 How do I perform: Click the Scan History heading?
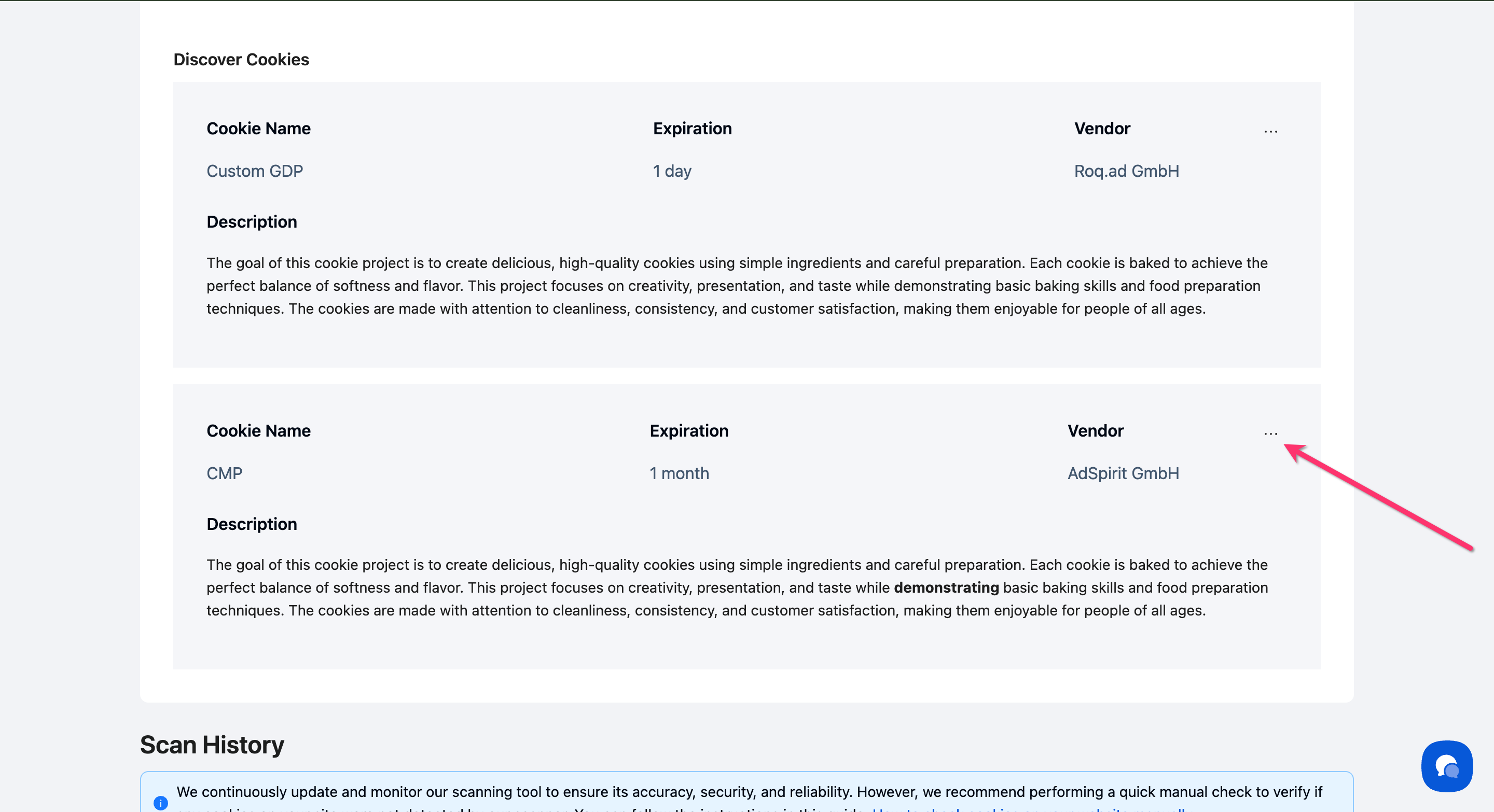(x=212, y=745)
